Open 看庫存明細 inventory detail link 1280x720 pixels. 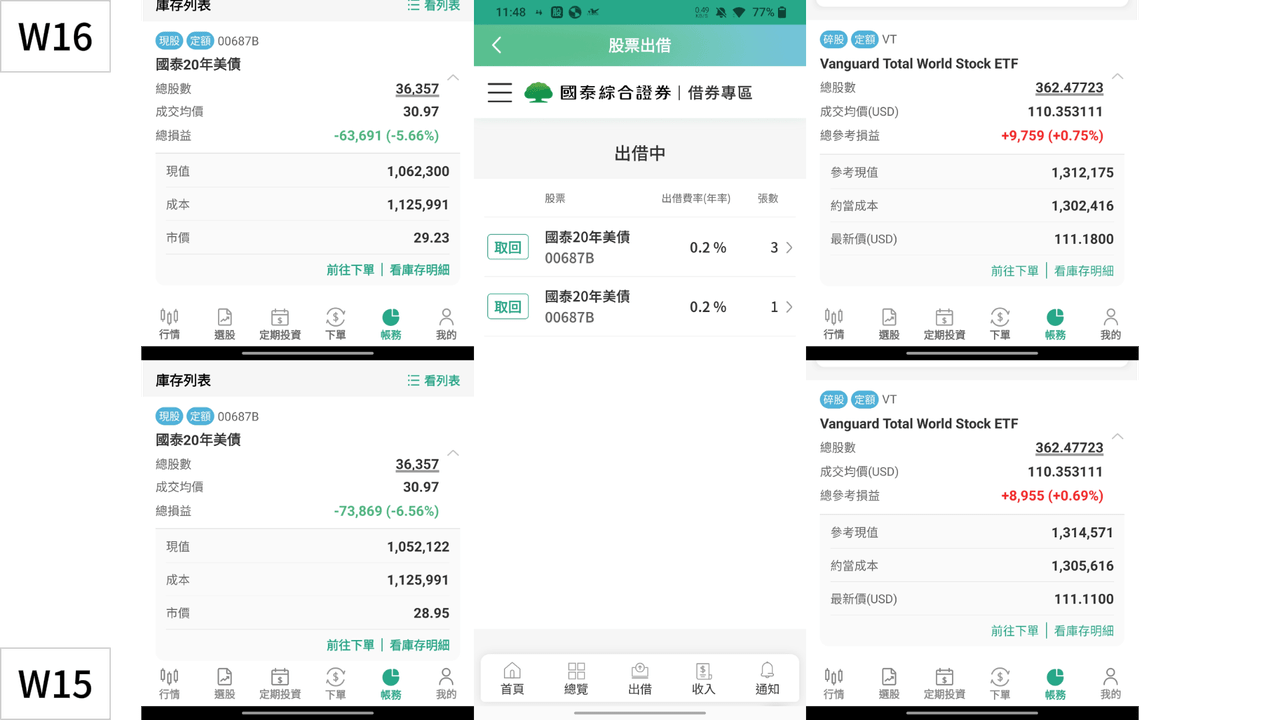pyautogui.click(x=420, y=270)
